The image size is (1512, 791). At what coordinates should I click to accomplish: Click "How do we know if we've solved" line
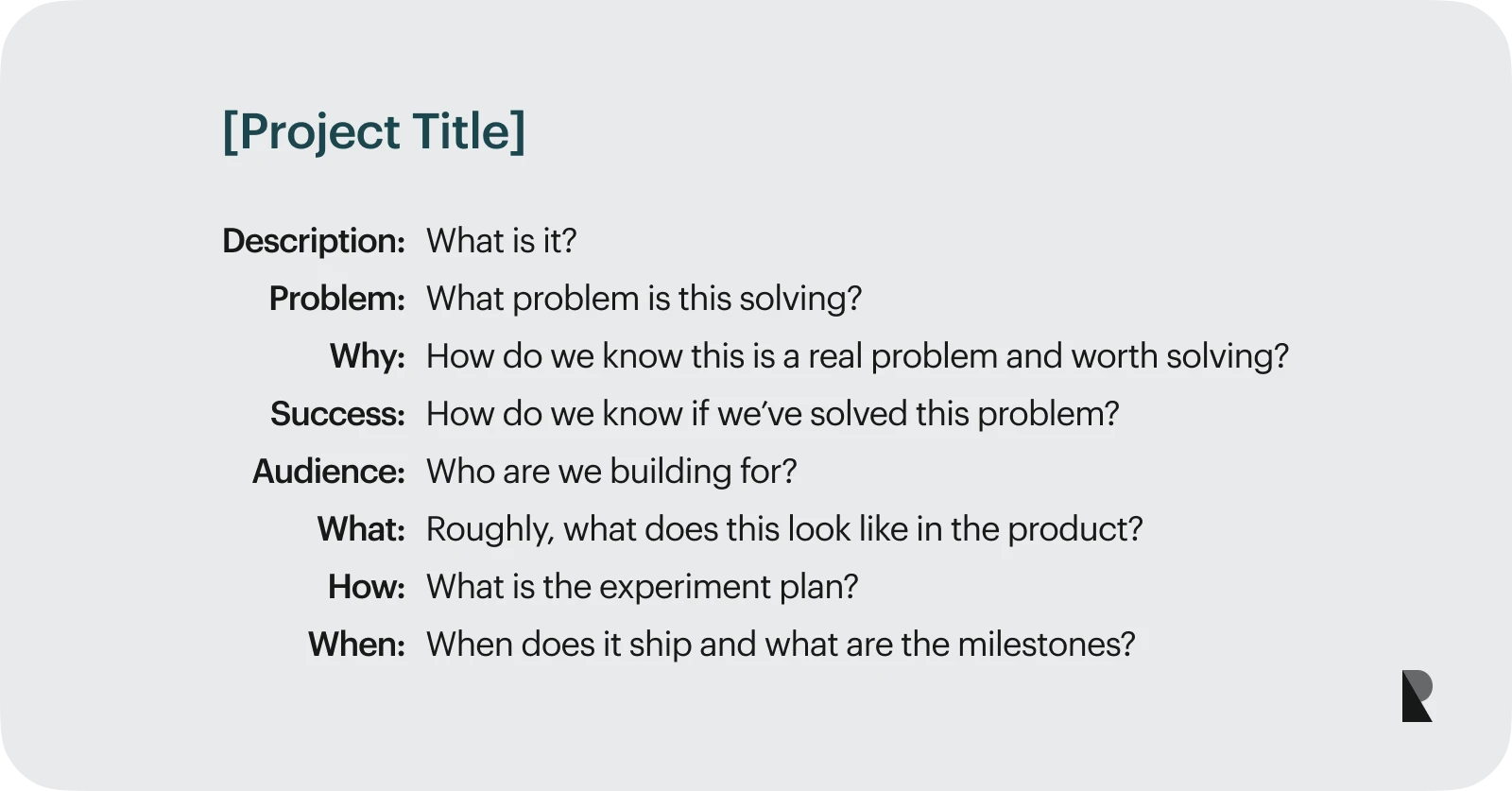(x=772, y=414)
